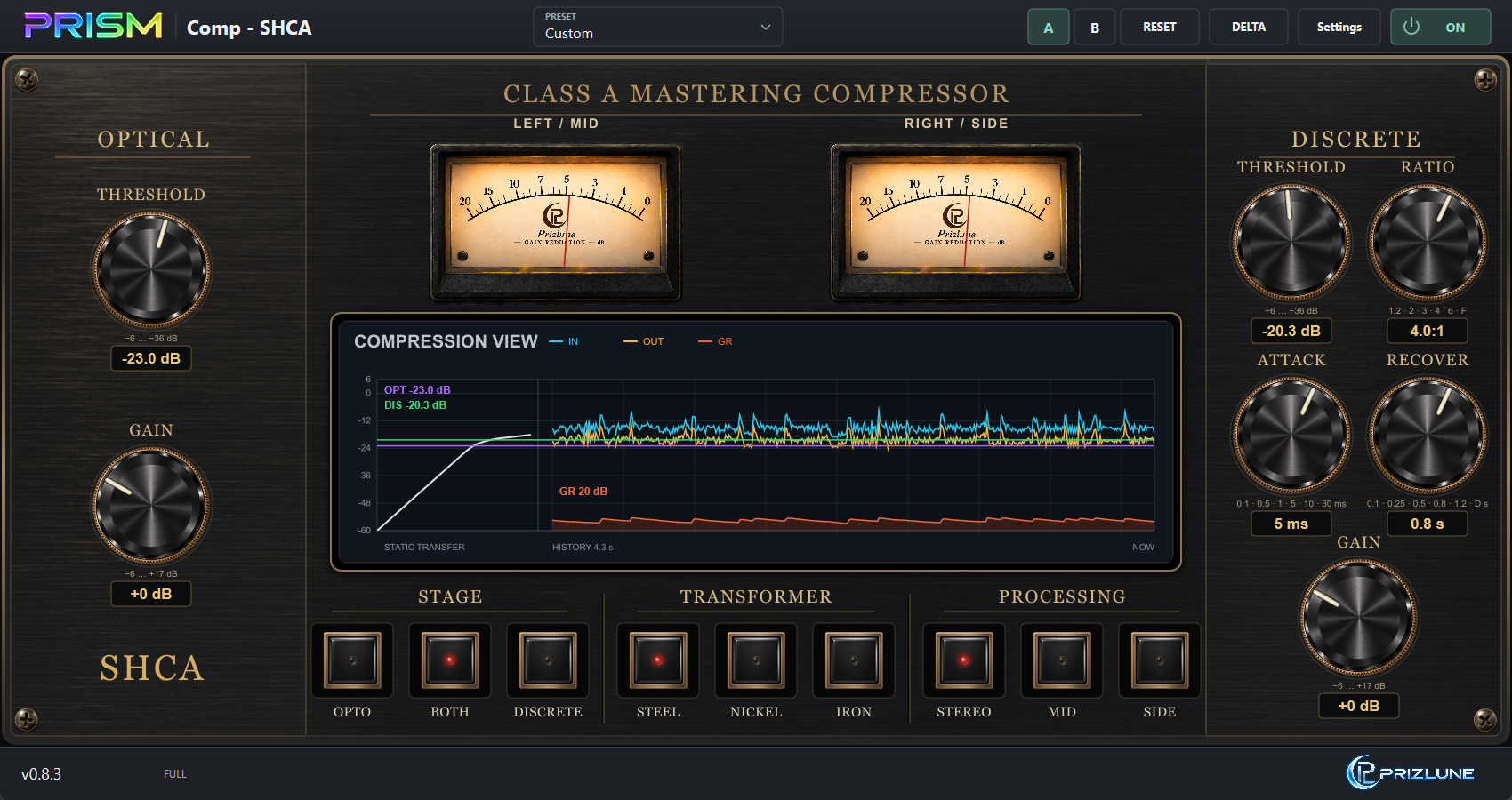Click the attack value 5 ms
Screen dimensions: 1512x800
pos(1291,524)
